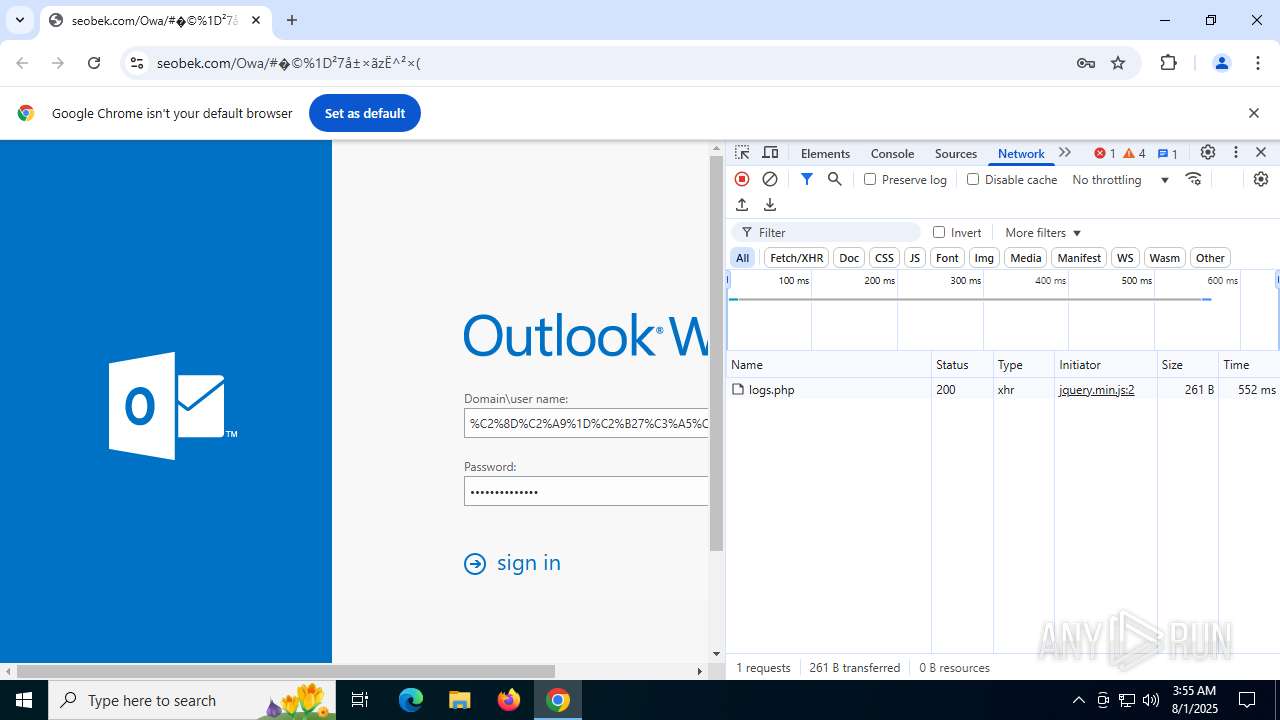Open Network panel settings gear
Viewport: 1280px width, 720px height.
point(1261,179)
